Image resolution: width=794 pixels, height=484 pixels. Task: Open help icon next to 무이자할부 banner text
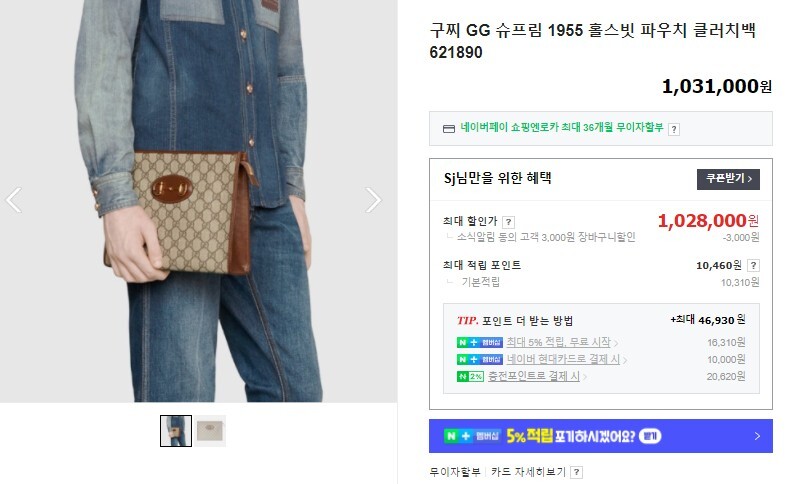[673, 129]
